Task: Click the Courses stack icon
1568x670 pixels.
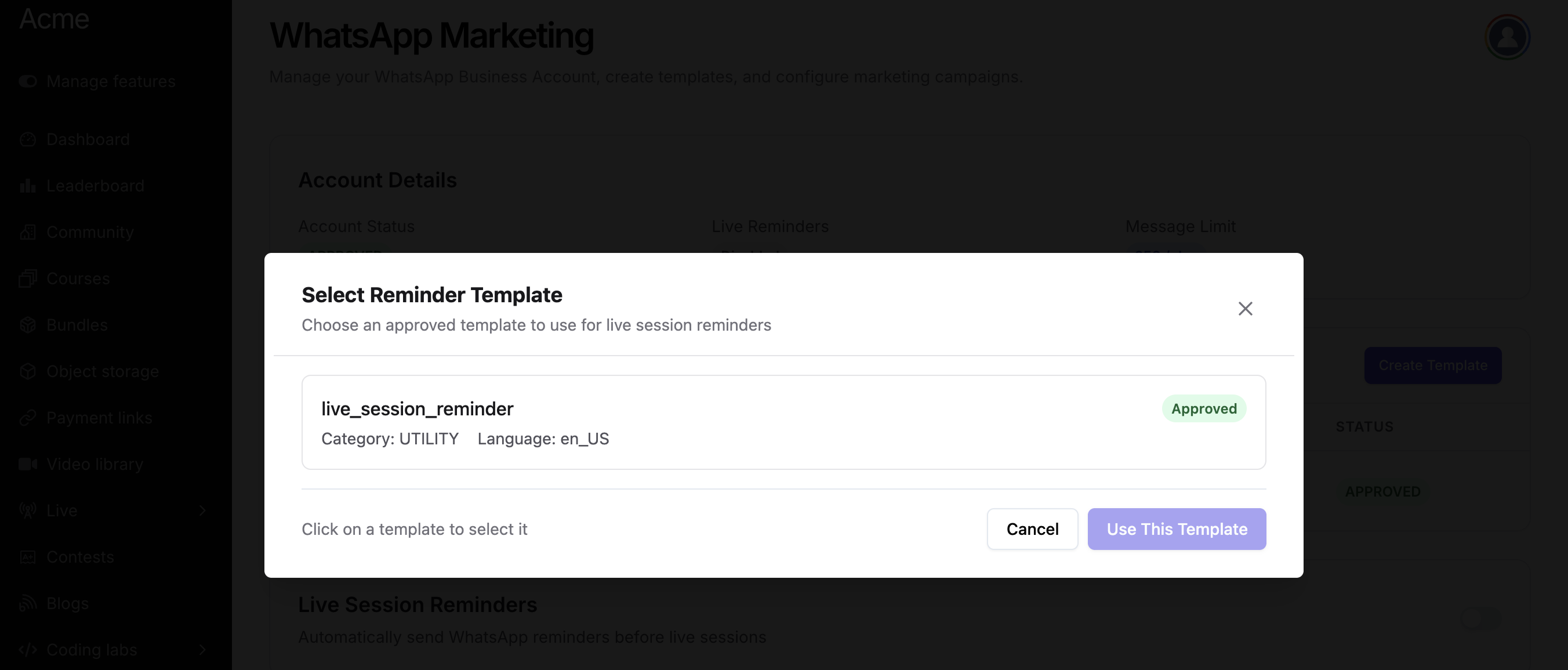Action: [x=28, y=278]
